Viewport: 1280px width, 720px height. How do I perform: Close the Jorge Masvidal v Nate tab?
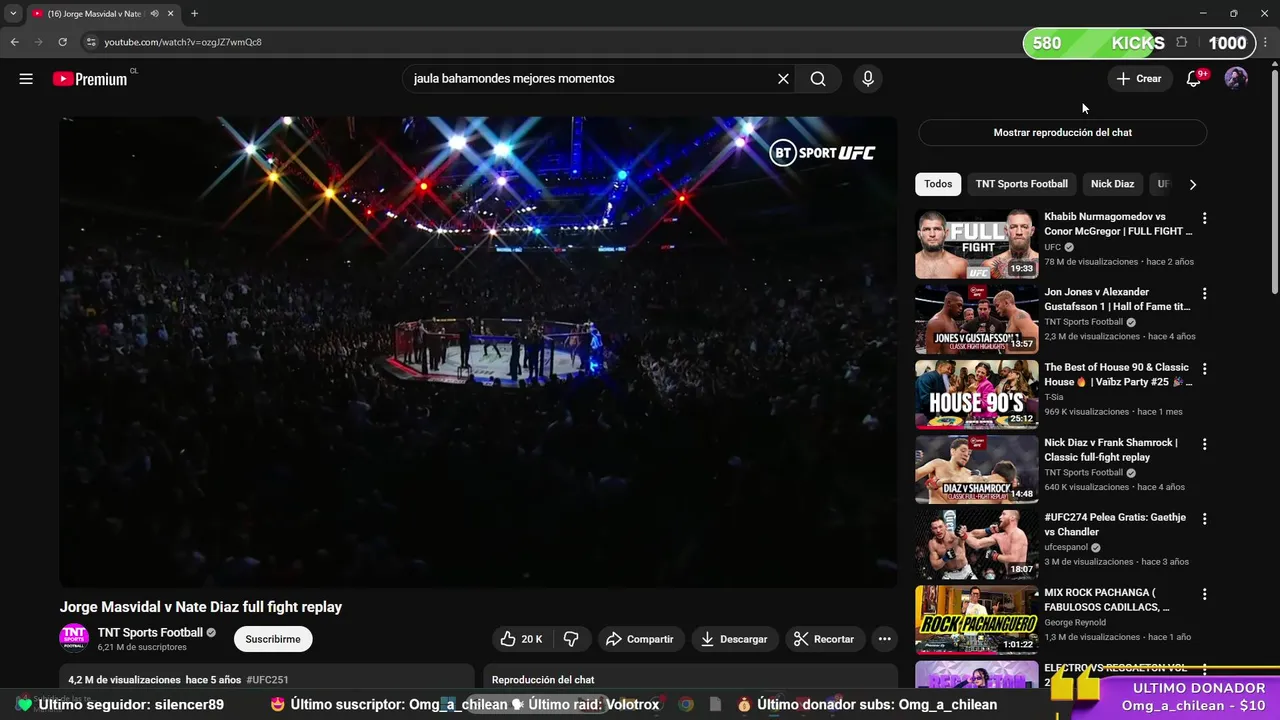click(170, 14)
